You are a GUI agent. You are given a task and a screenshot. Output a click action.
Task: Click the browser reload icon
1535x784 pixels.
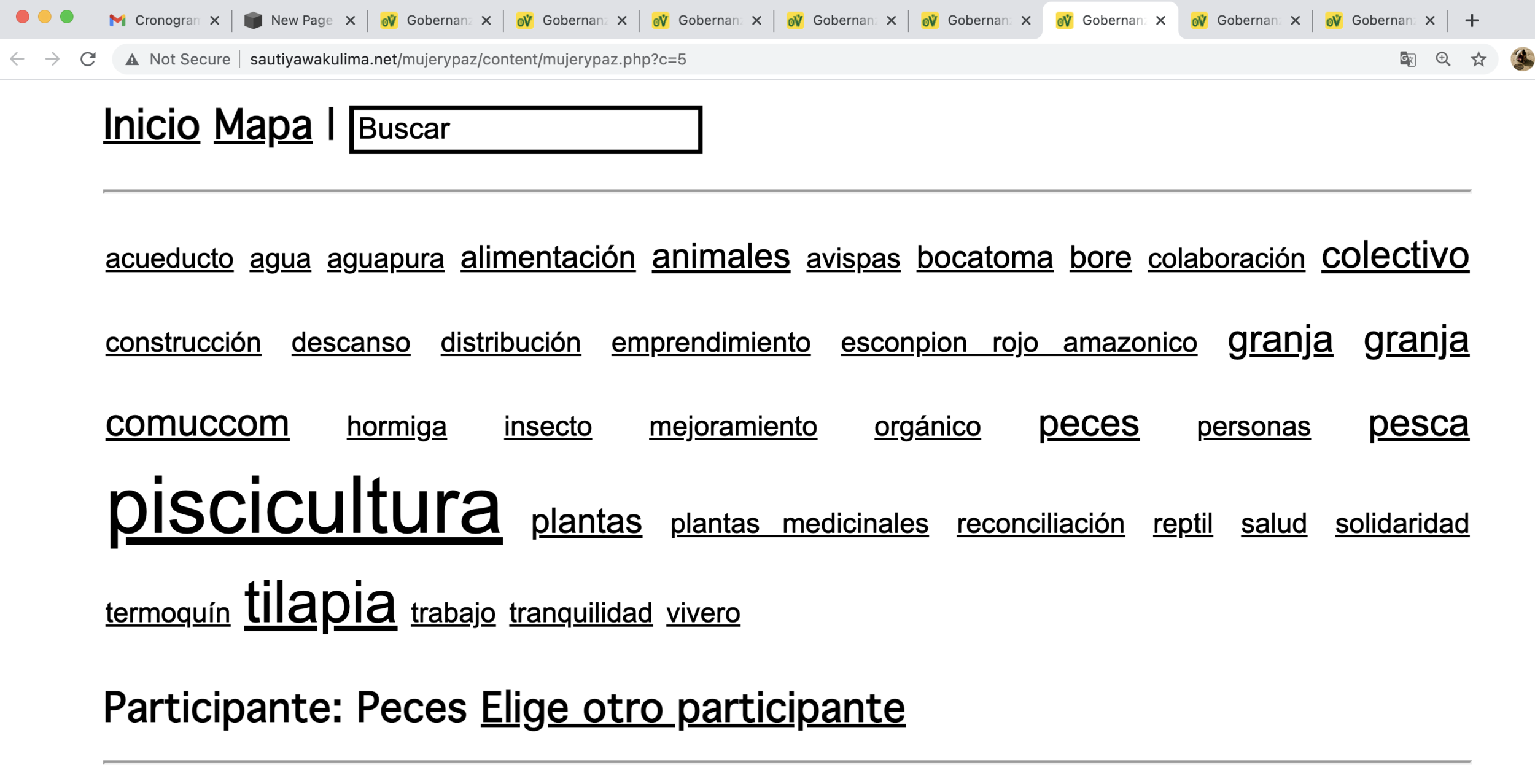[88, 59]
